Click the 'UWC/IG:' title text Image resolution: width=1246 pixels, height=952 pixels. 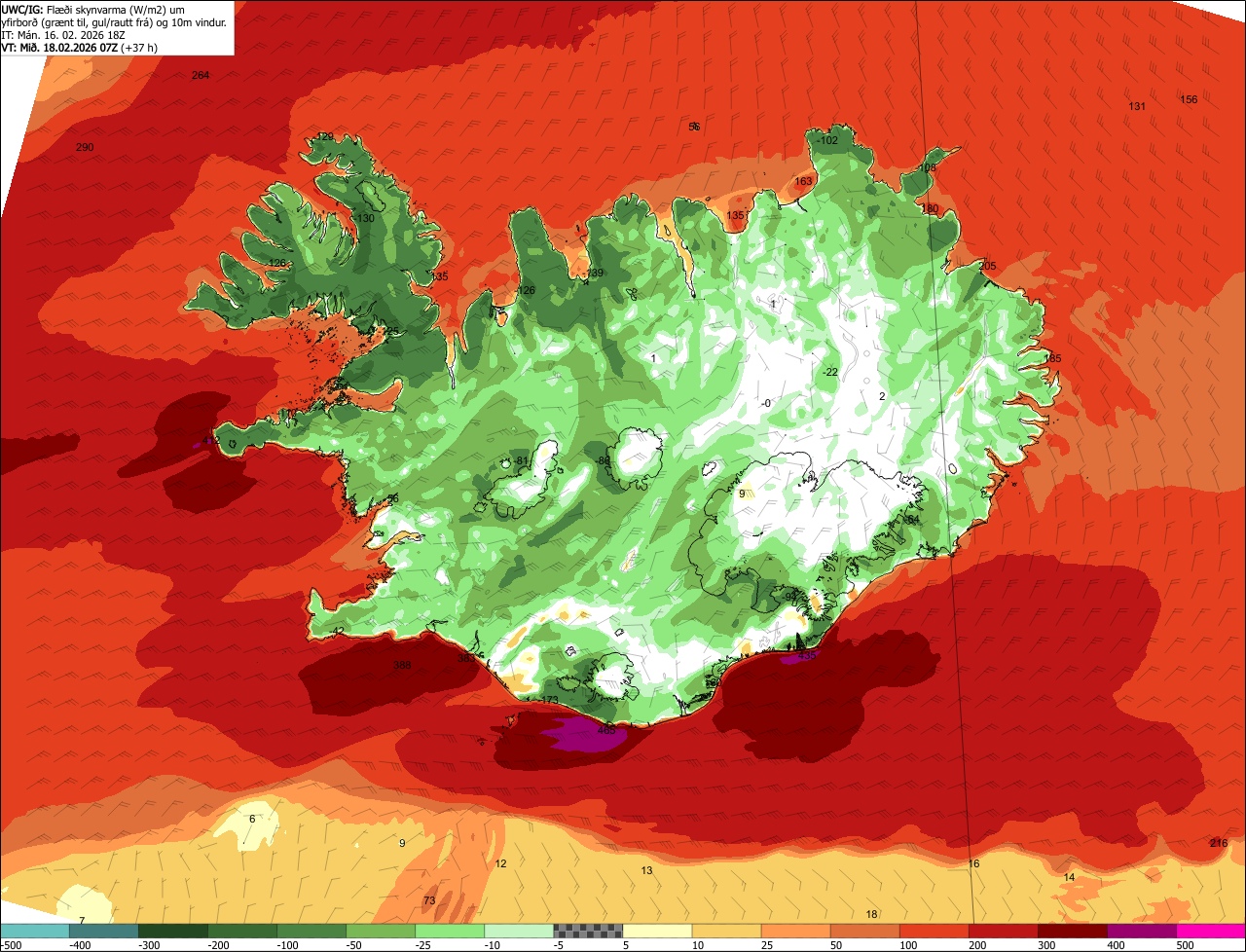point(21,9)
